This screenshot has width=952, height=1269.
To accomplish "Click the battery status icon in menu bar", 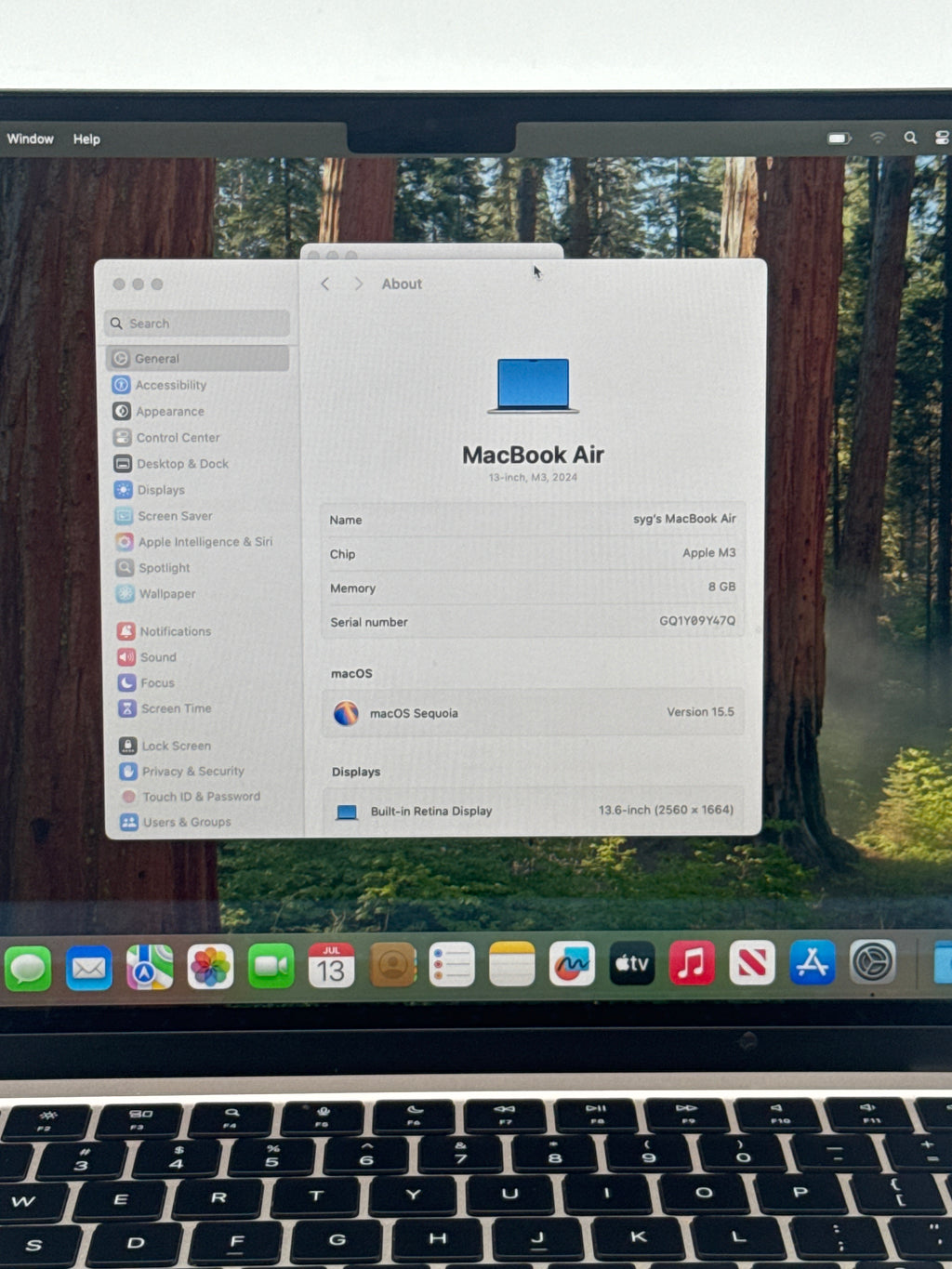I will point(840,138).
